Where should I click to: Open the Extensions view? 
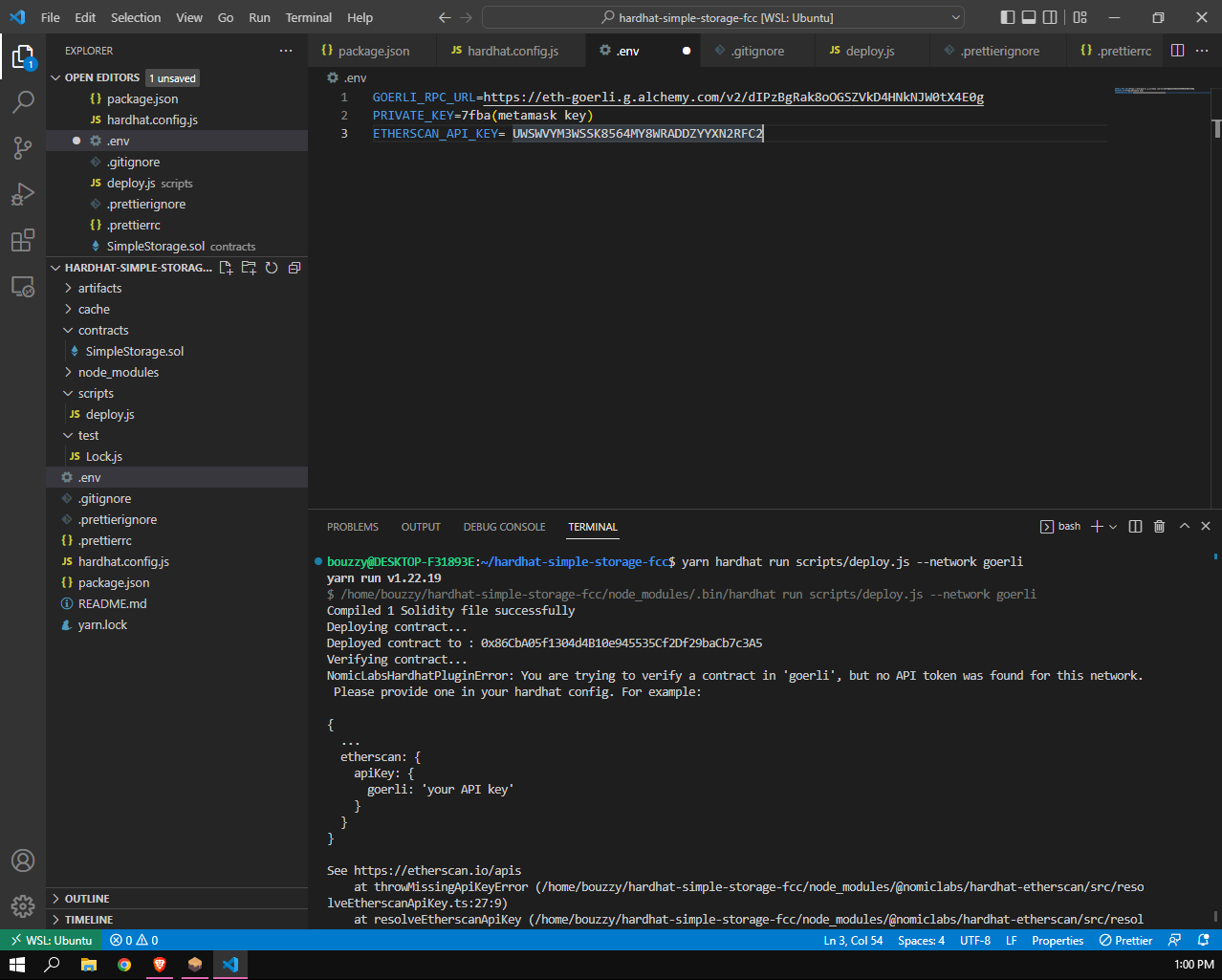point(23,240)
